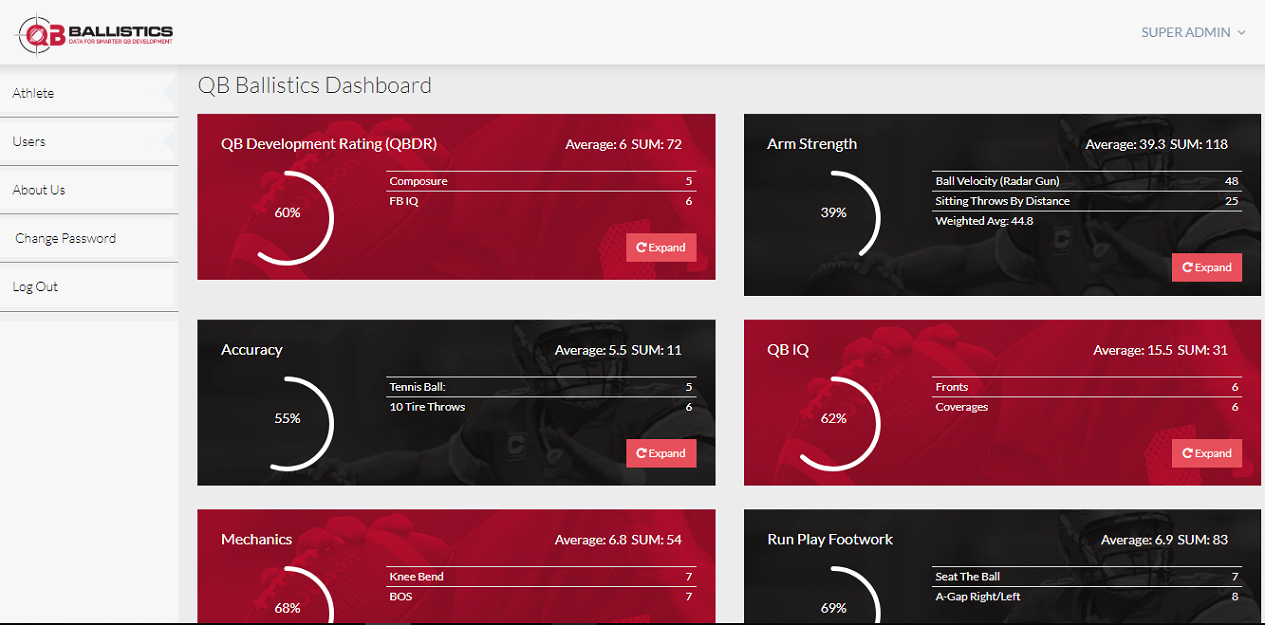The width and height of the screenshot is (1265, 625).
Task: Go to Users in the sidebar
Action: [29, 141]
